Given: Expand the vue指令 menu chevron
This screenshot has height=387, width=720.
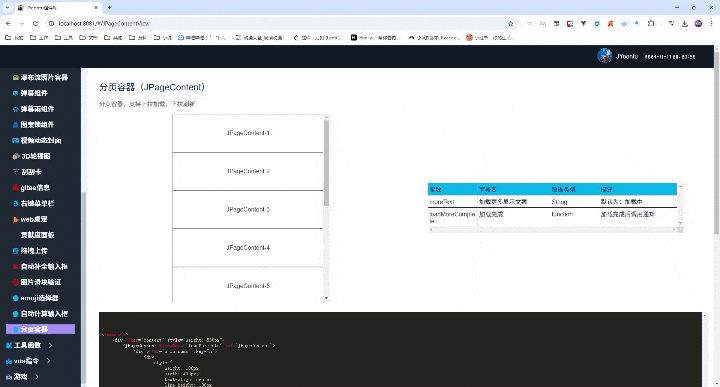Looking at the screenshot, I should coord(48,361).
